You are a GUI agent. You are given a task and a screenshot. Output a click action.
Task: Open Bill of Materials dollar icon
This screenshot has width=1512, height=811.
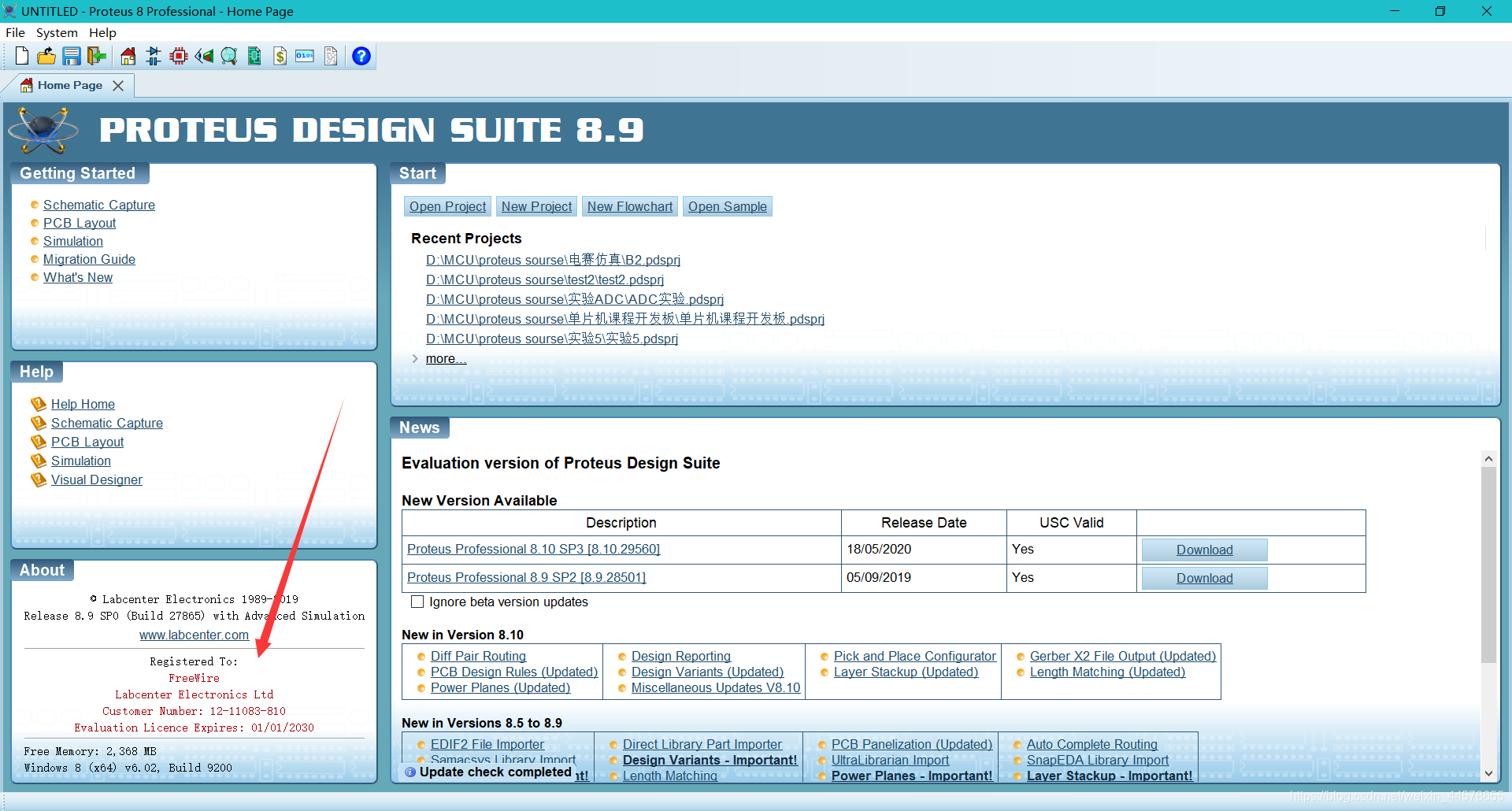point(280,56)
